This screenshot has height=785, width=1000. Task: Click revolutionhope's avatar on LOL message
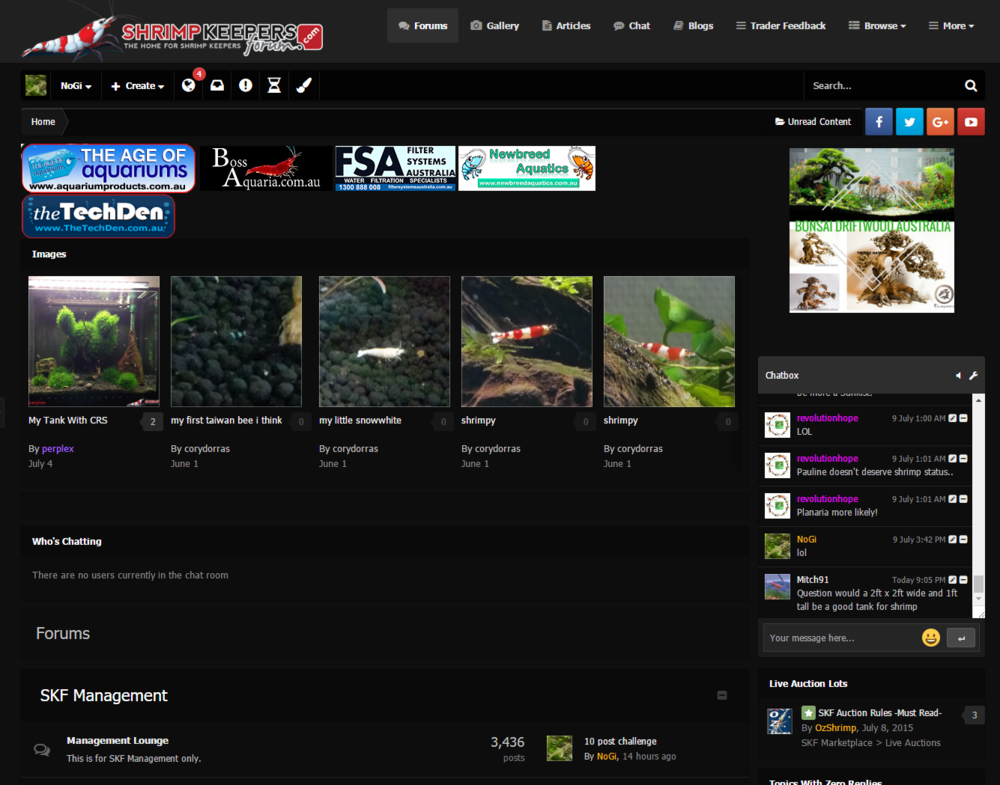[x=777, y=425]
